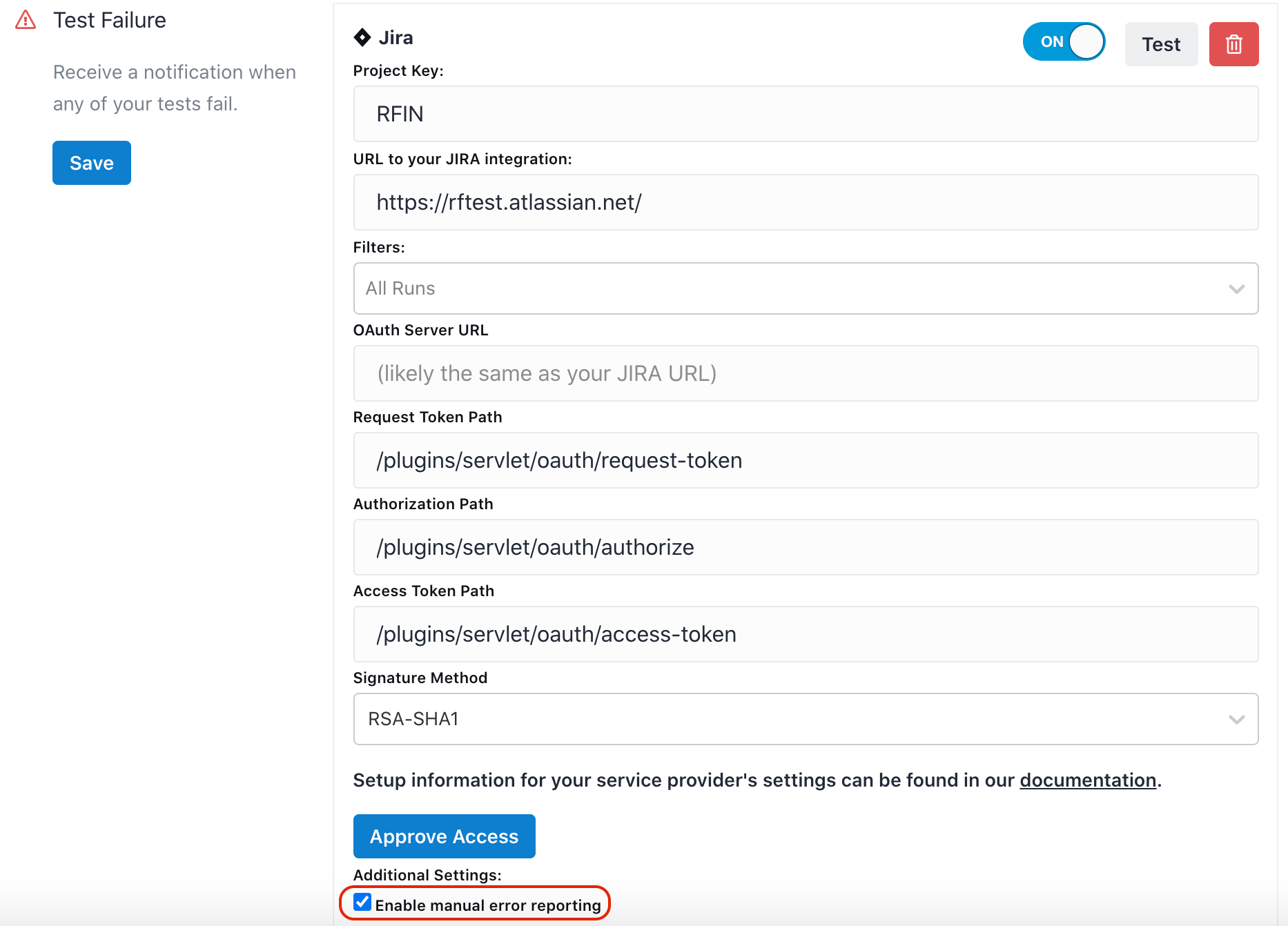The height and width of the screenshot is (926, 1288).
Task: Click the Signature Method label
Action: [420, 678]
